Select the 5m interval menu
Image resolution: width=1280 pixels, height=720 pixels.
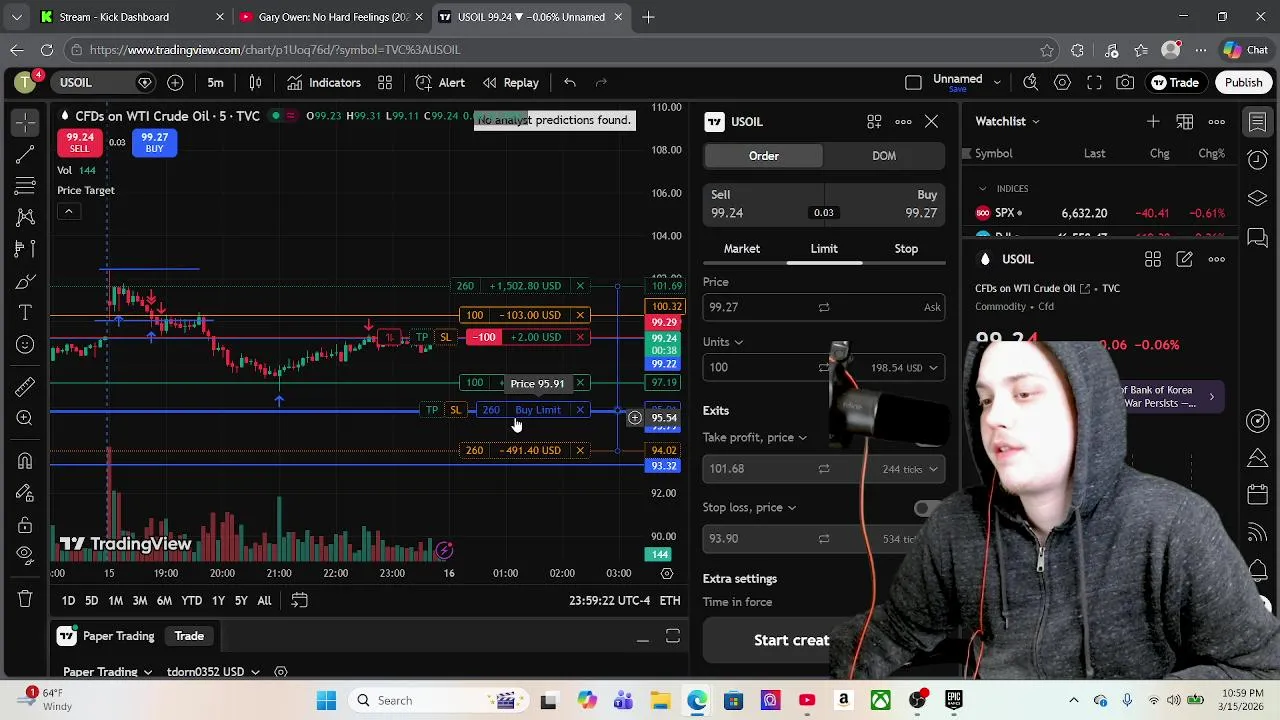(x=215, y=83)
